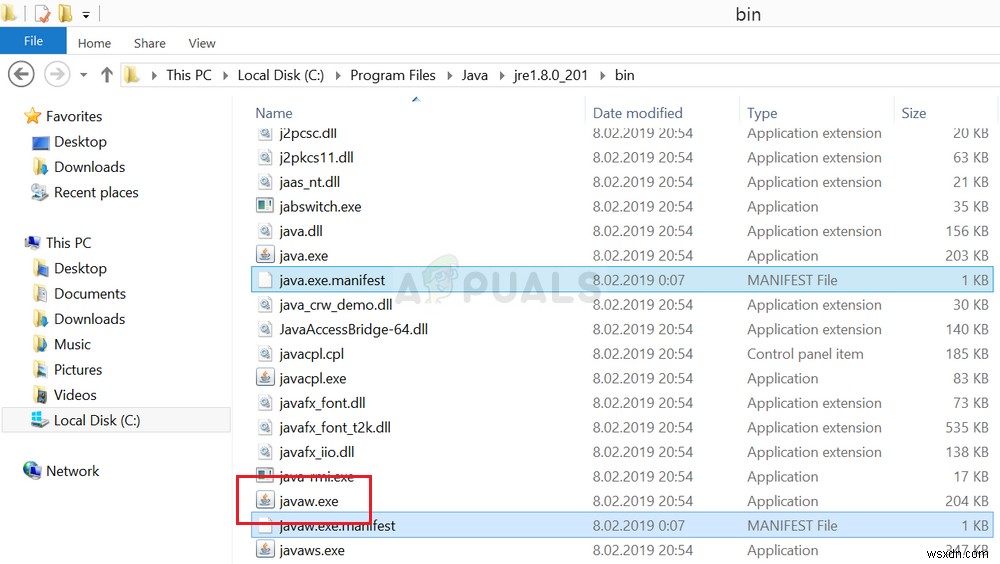This screenshot has width=1000, height=564.
Task: Click javaws.exe Java icon
Action: pos(265,549)
